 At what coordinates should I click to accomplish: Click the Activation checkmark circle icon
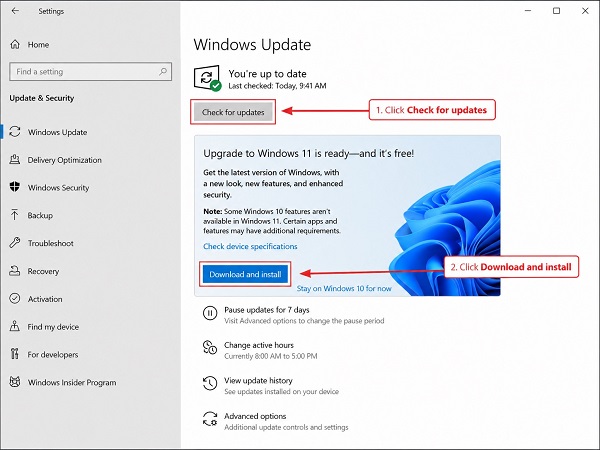point(15,298)
